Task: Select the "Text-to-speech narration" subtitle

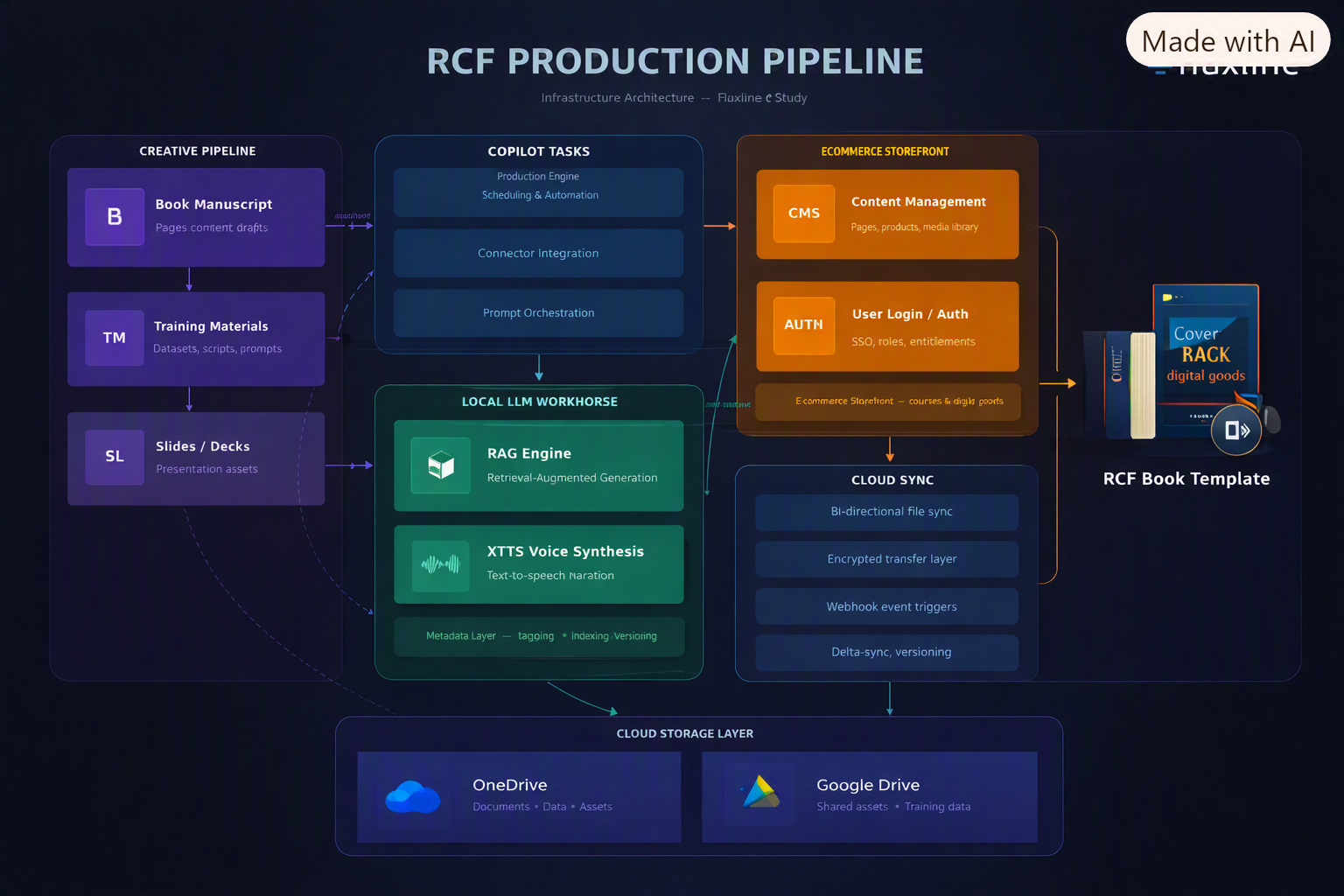Action: point(550,576)
